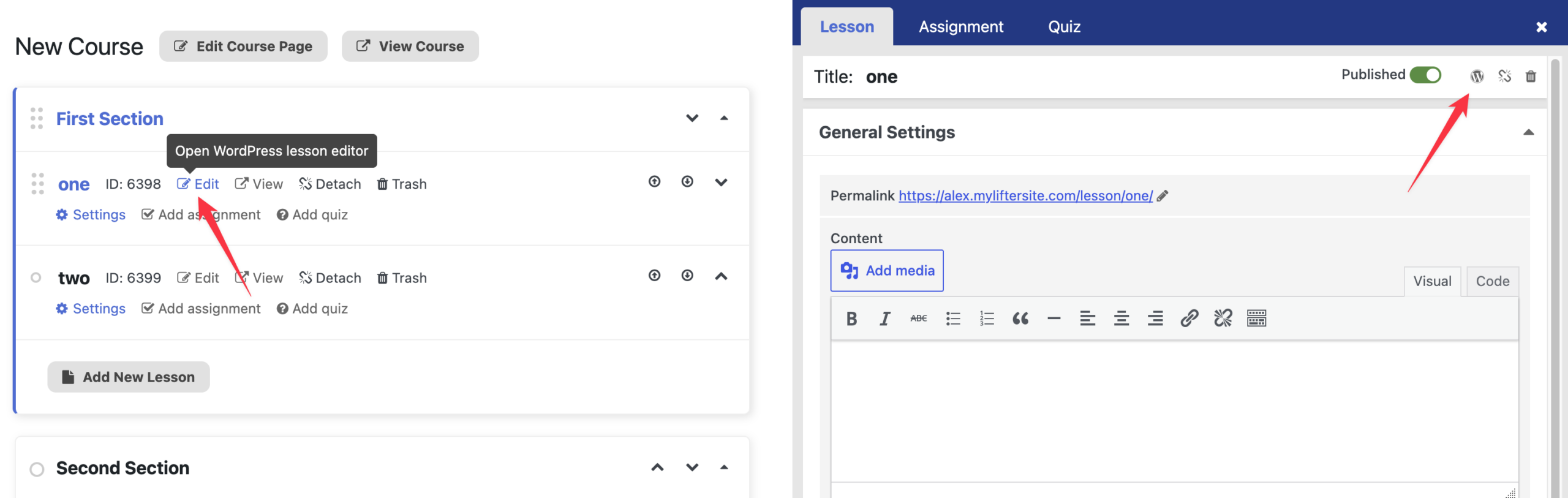This screenshot has width=1568, height=498.
Task: Click View Course button
Action: (410, 47)
